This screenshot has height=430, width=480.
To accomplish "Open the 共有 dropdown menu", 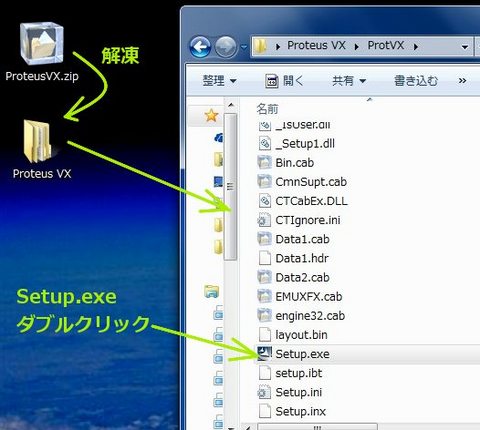I will [349, 81].
